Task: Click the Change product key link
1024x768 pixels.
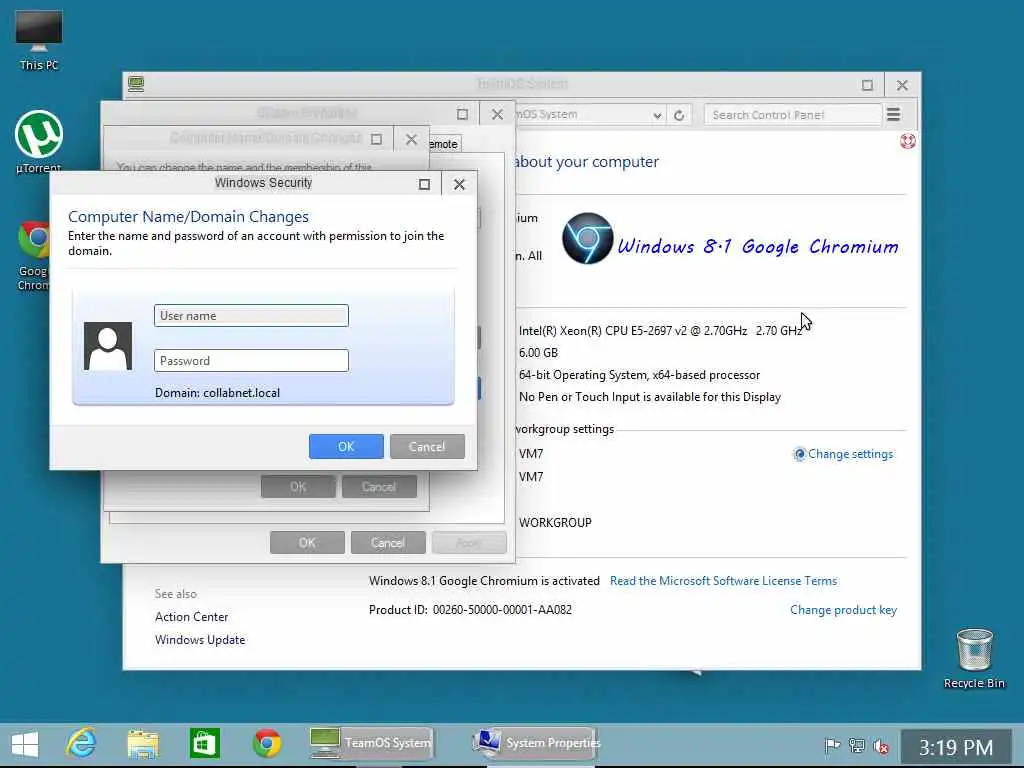Action: 843,610
